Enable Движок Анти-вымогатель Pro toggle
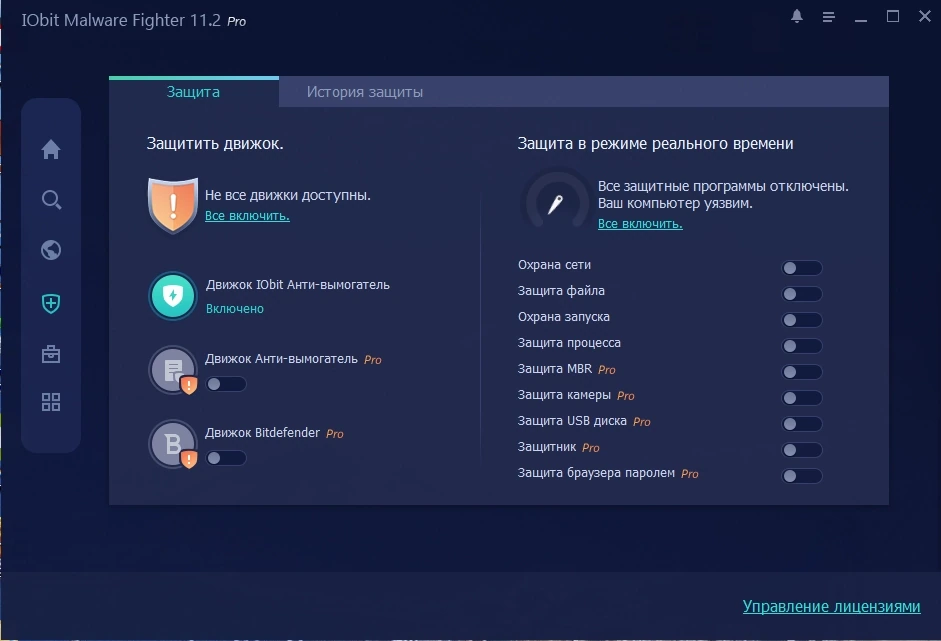The height and width of the screenshot is (641, 941). (x=226, y=384)
